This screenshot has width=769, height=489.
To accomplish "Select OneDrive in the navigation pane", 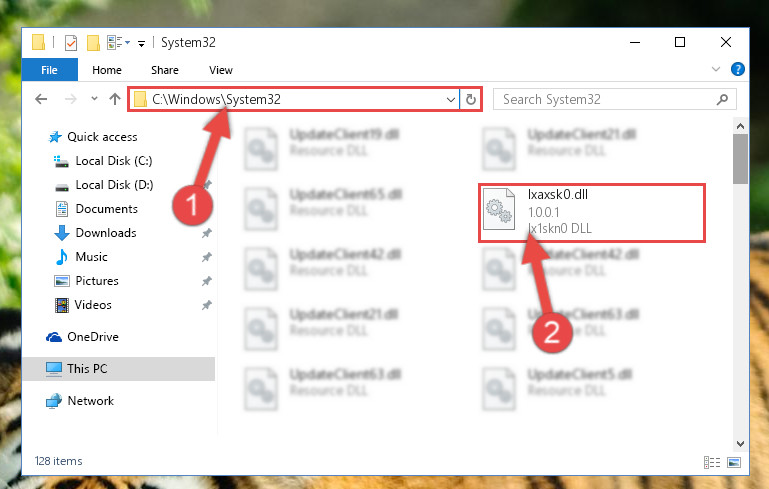I will [x=93, y=337].
